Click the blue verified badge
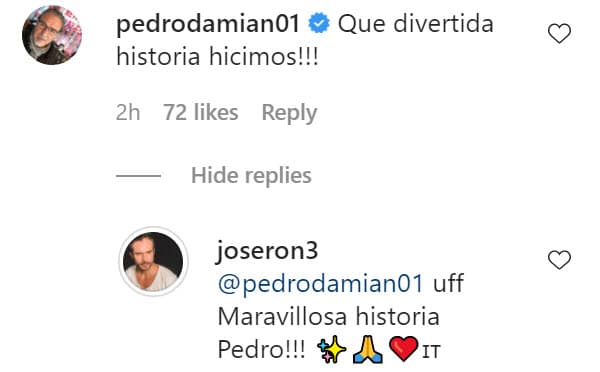This screenshot has width=600, height=372. coord(319,23)
